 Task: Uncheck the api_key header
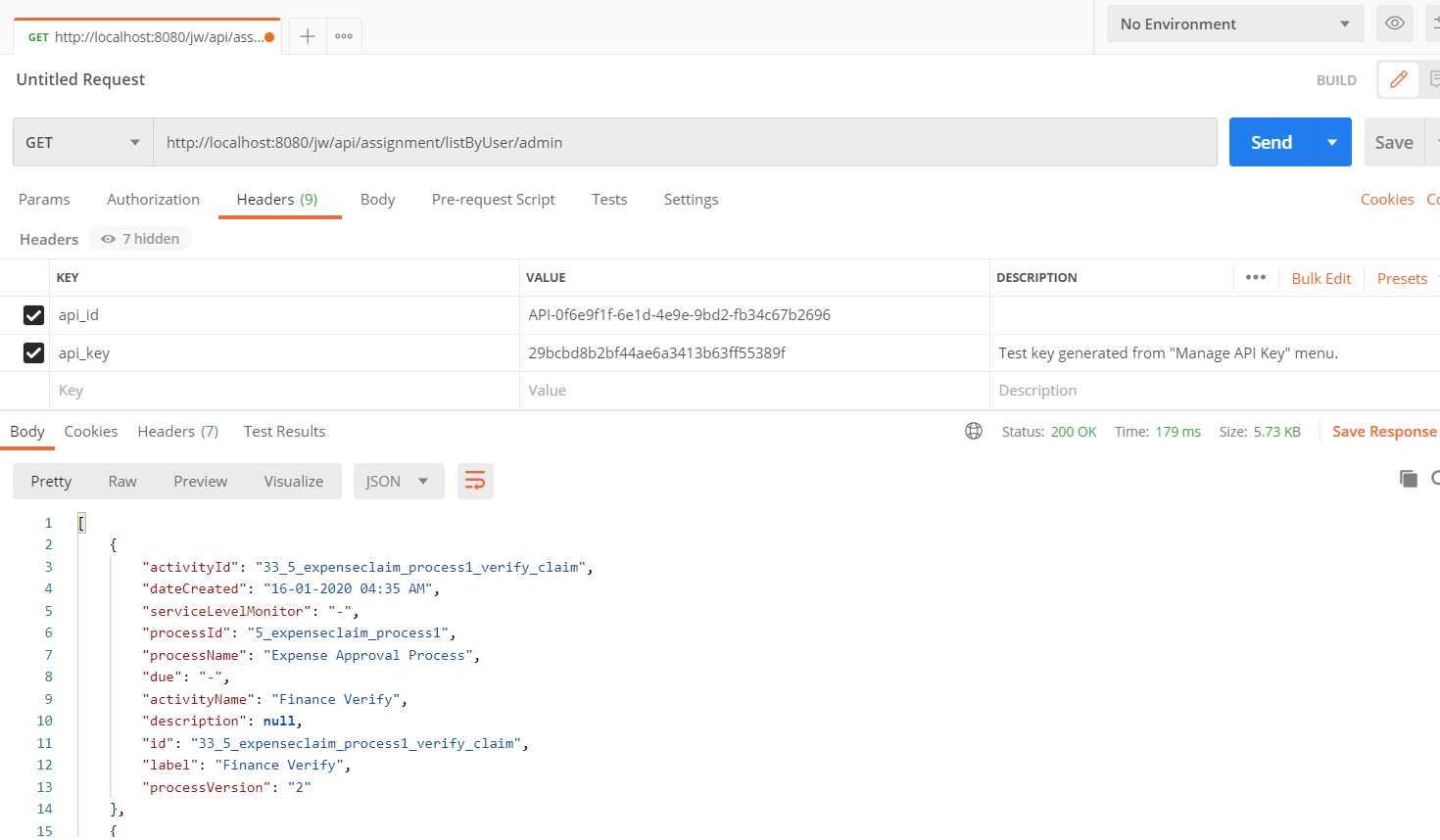pos(33,352)
